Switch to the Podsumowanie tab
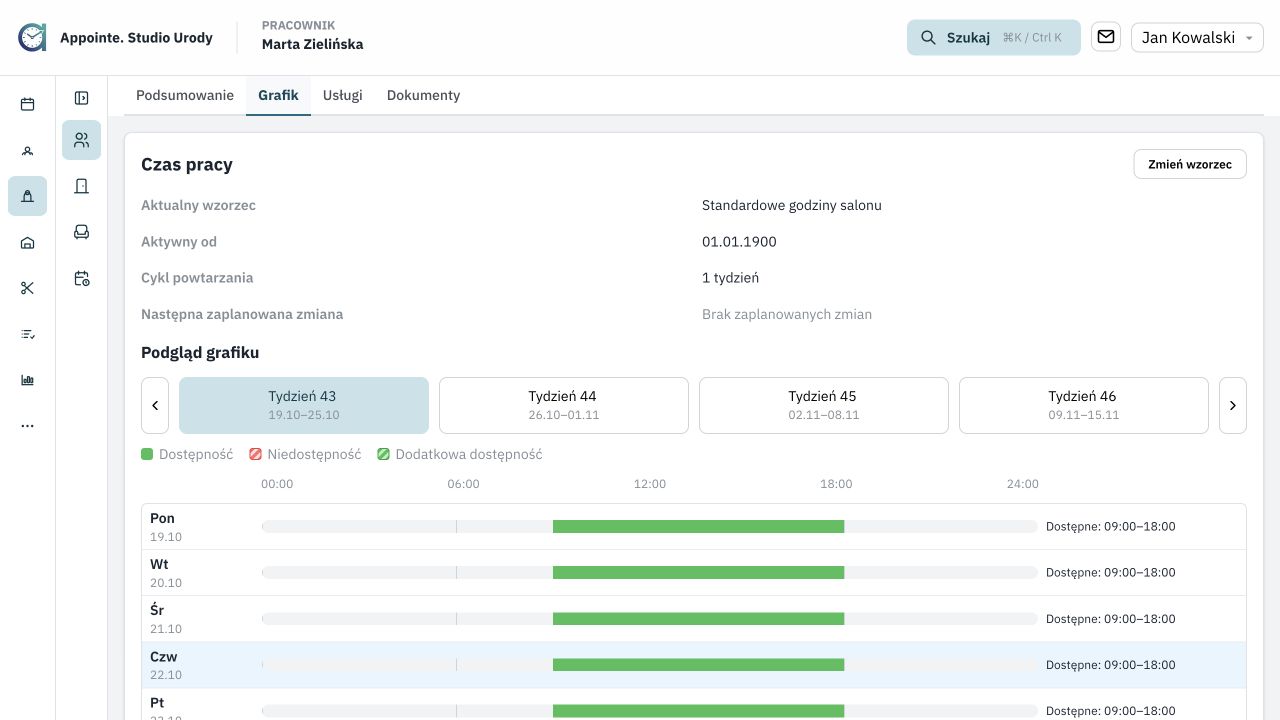 click(185, 95)
